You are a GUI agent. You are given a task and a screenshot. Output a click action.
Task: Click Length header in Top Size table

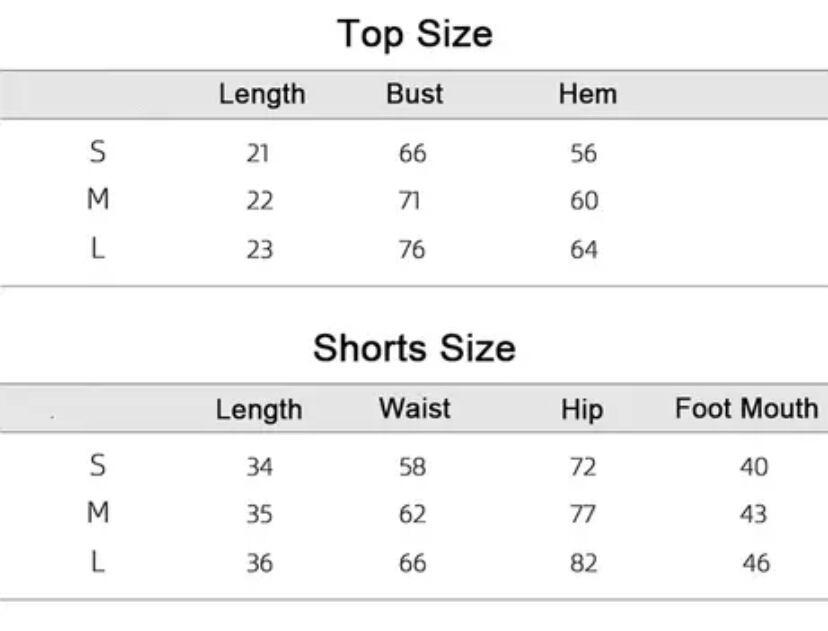[x=262, y=95]
